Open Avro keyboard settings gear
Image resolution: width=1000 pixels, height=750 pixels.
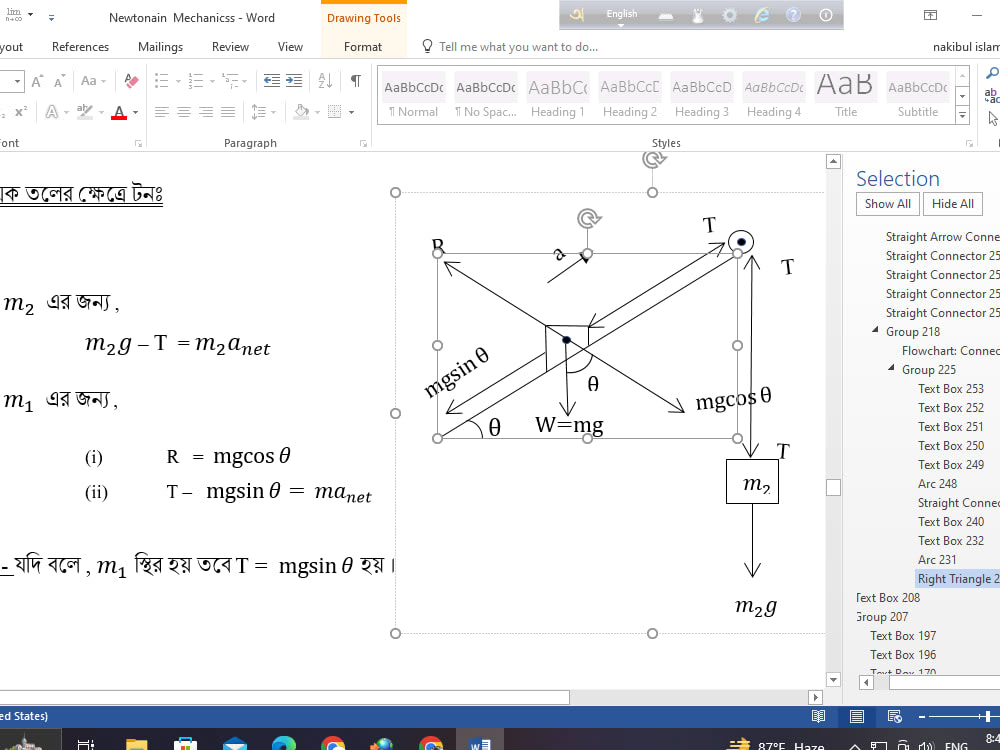click(729, 14)
